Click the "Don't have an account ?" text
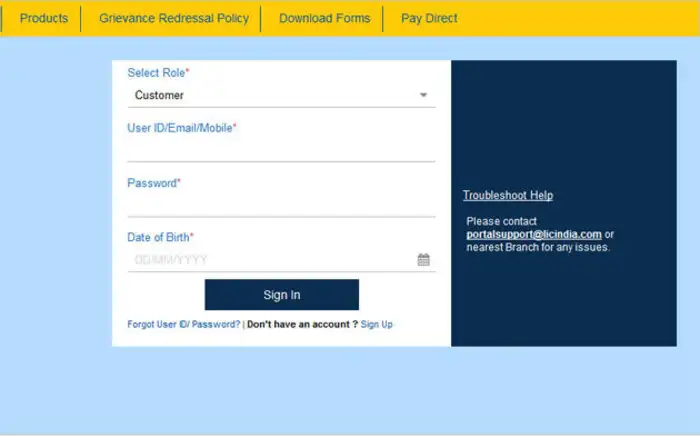 (302, 324)
